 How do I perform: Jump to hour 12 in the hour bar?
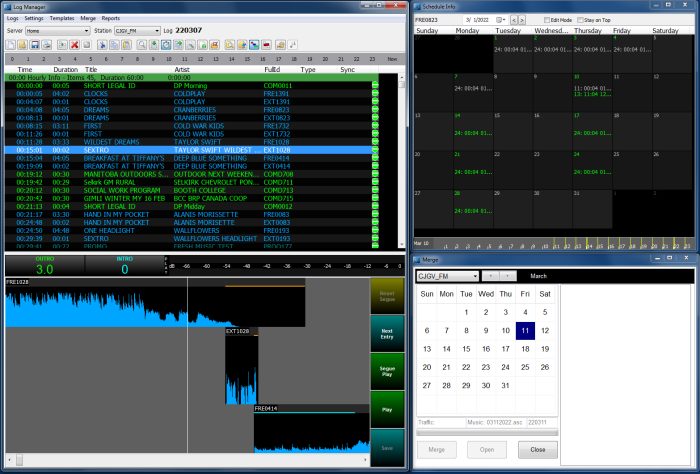(200, 59)
